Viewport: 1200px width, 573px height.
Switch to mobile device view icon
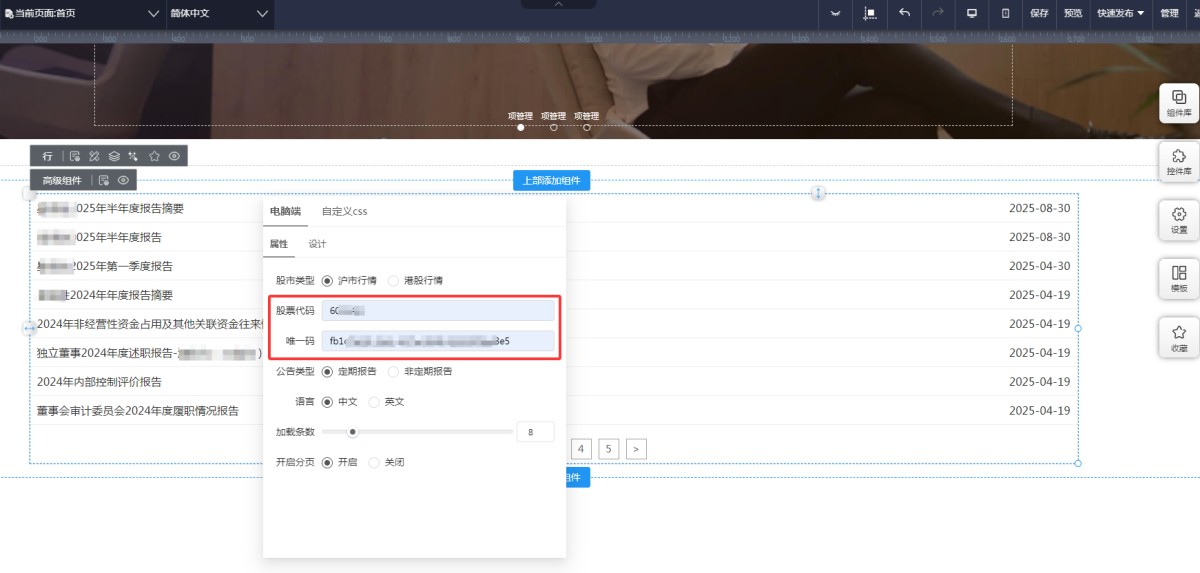tap(1006, 13)
